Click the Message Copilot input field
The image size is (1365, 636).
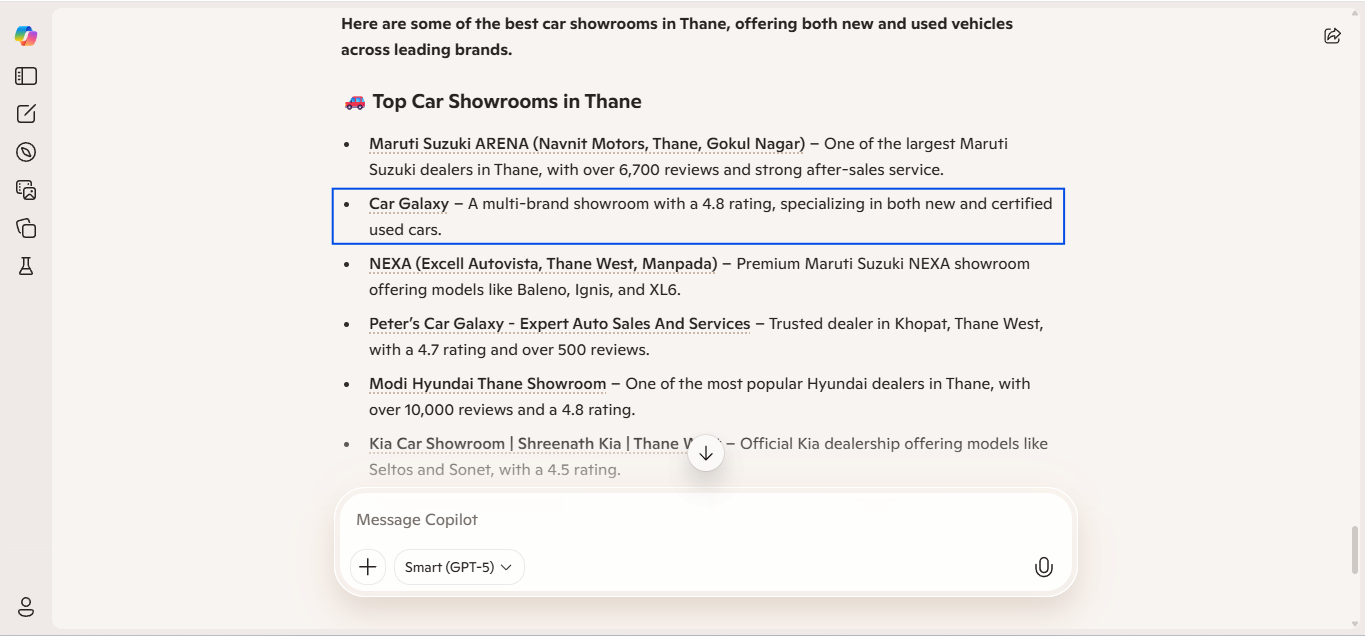coord(700,519)
